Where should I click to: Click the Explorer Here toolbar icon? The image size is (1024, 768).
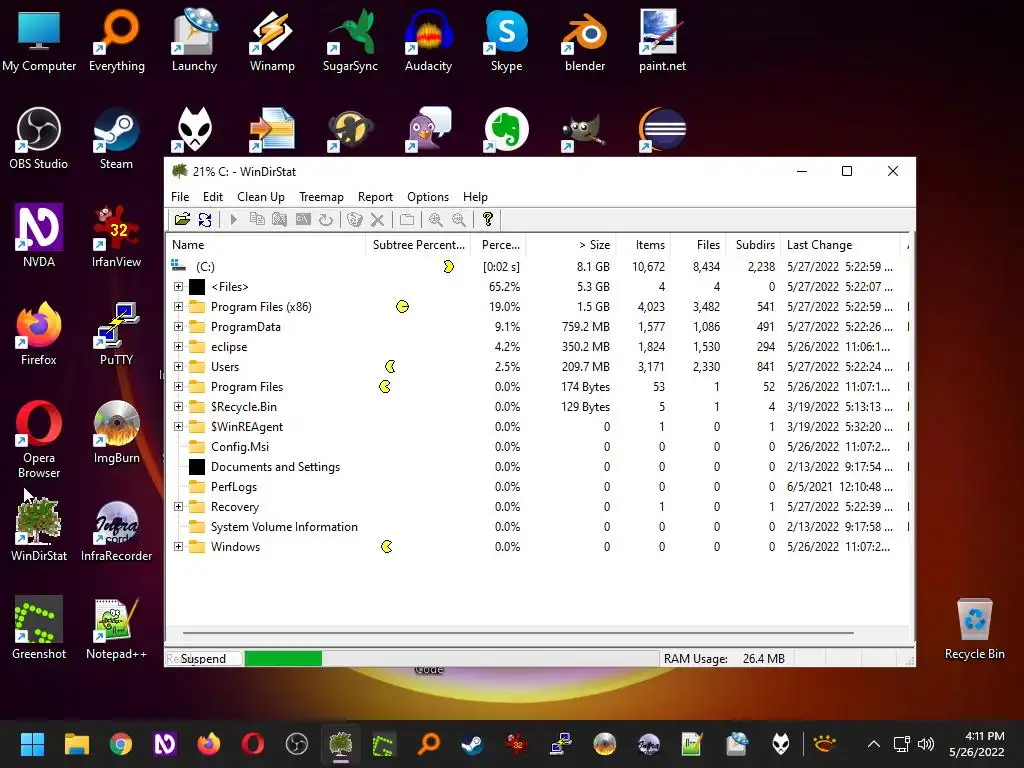[x=280, y=219]
